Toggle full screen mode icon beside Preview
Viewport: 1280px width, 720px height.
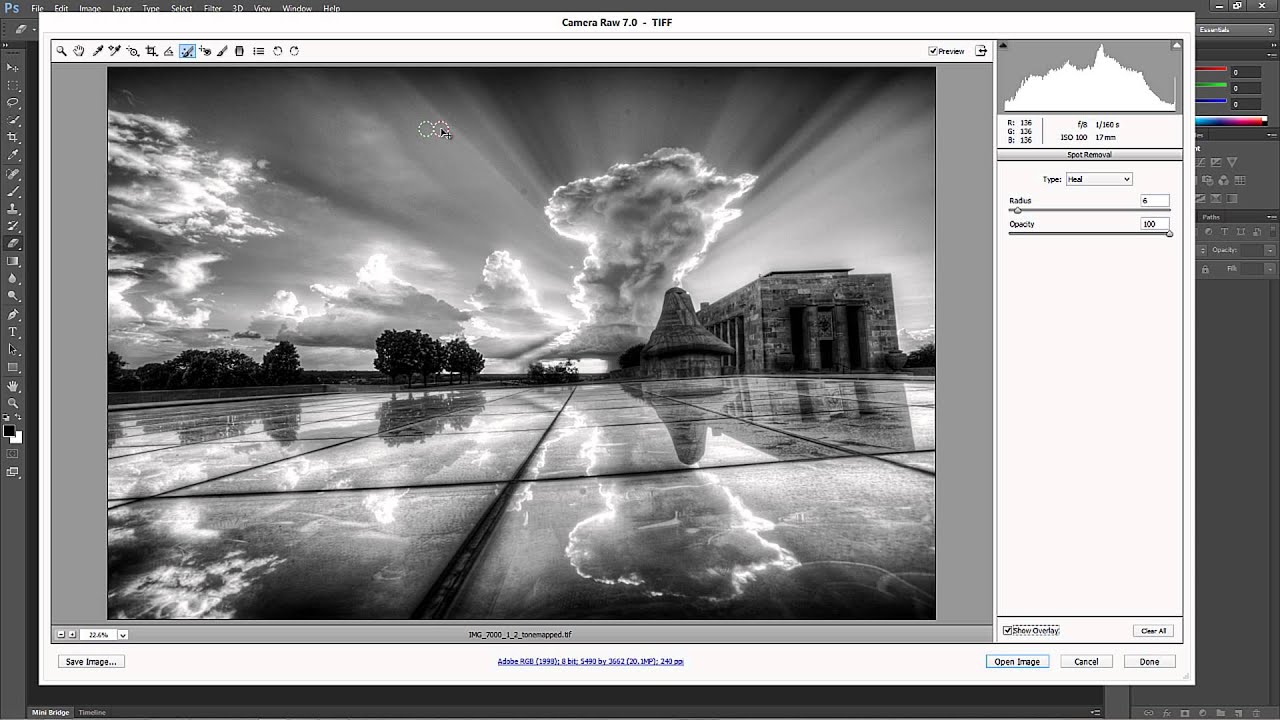(x=981, y=51)
